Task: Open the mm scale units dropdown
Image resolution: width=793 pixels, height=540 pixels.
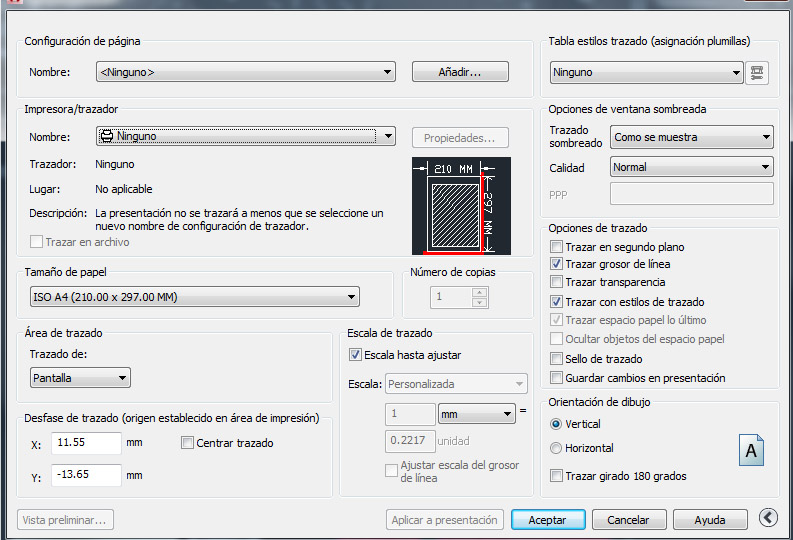Action: pos(476,414)
